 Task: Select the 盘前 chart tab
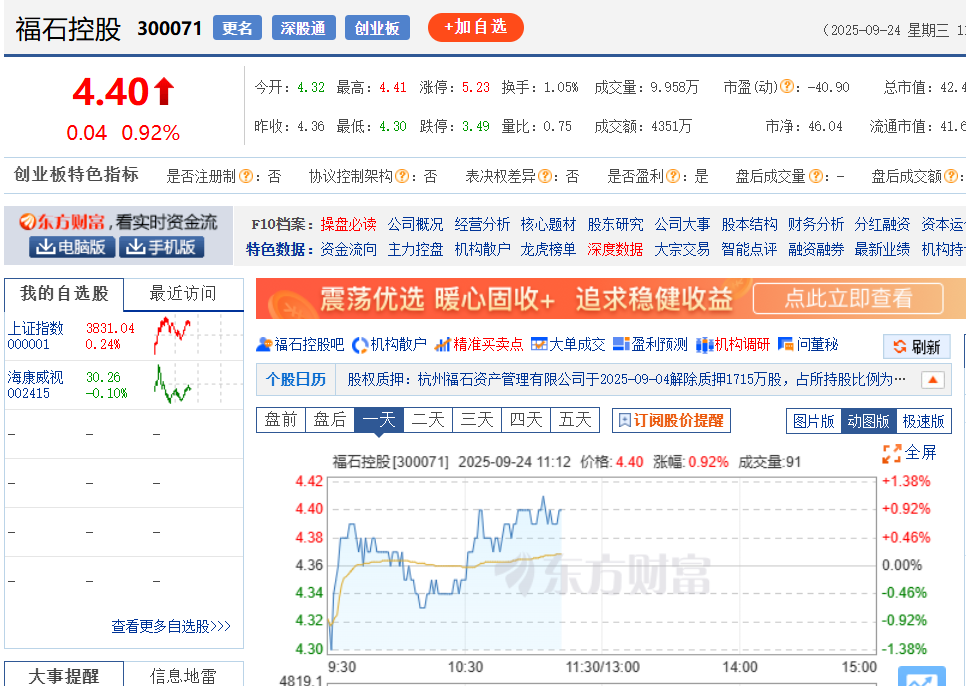point(281,420)
